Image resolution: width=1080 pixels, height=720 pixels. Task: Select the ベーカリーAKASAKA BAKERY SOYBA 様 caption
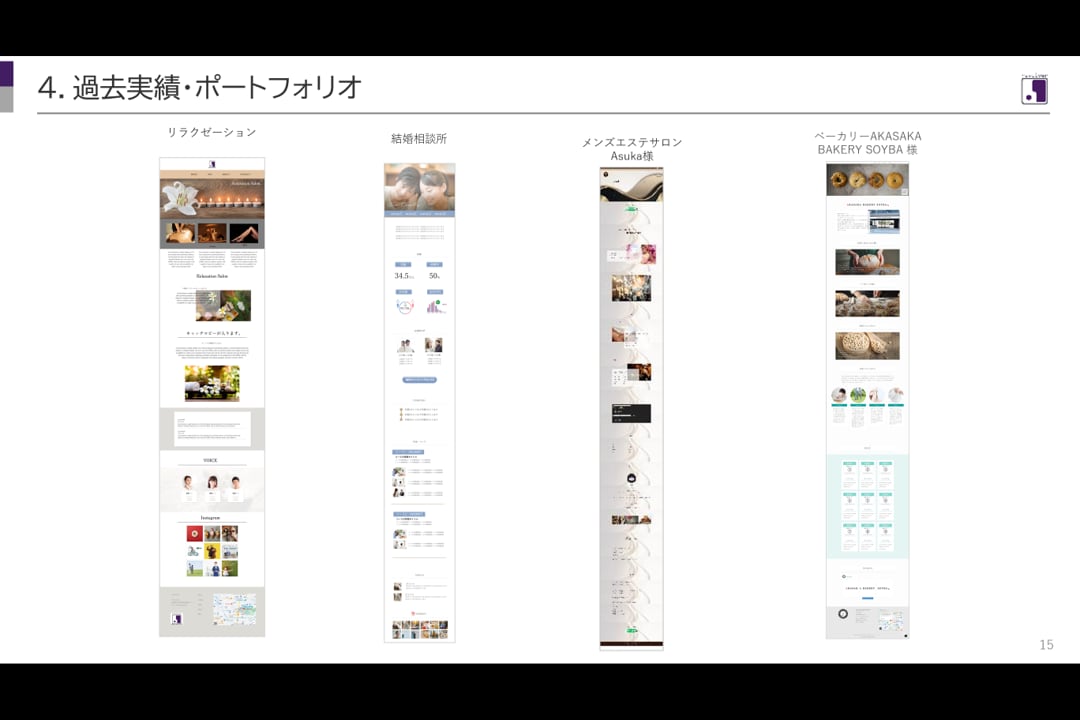point(867,143)
